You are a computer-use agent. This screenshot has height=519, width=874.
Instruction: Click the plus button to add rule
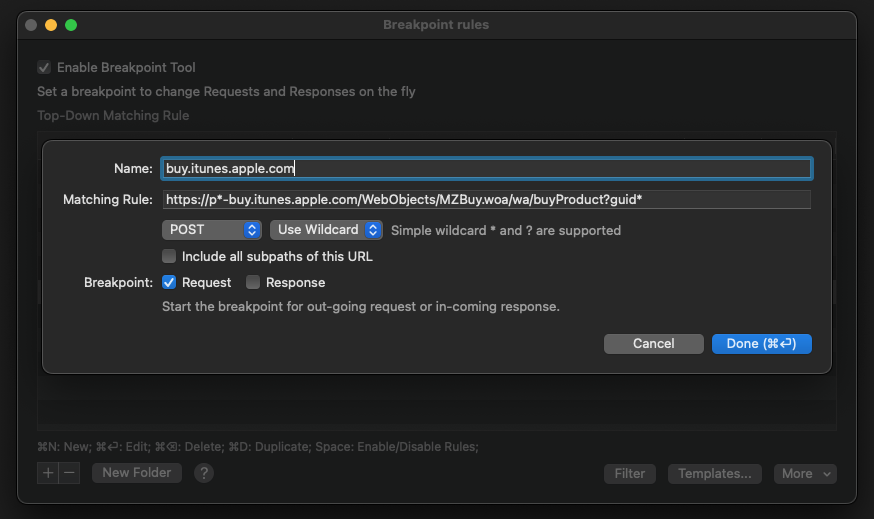(x=48, y=473)
